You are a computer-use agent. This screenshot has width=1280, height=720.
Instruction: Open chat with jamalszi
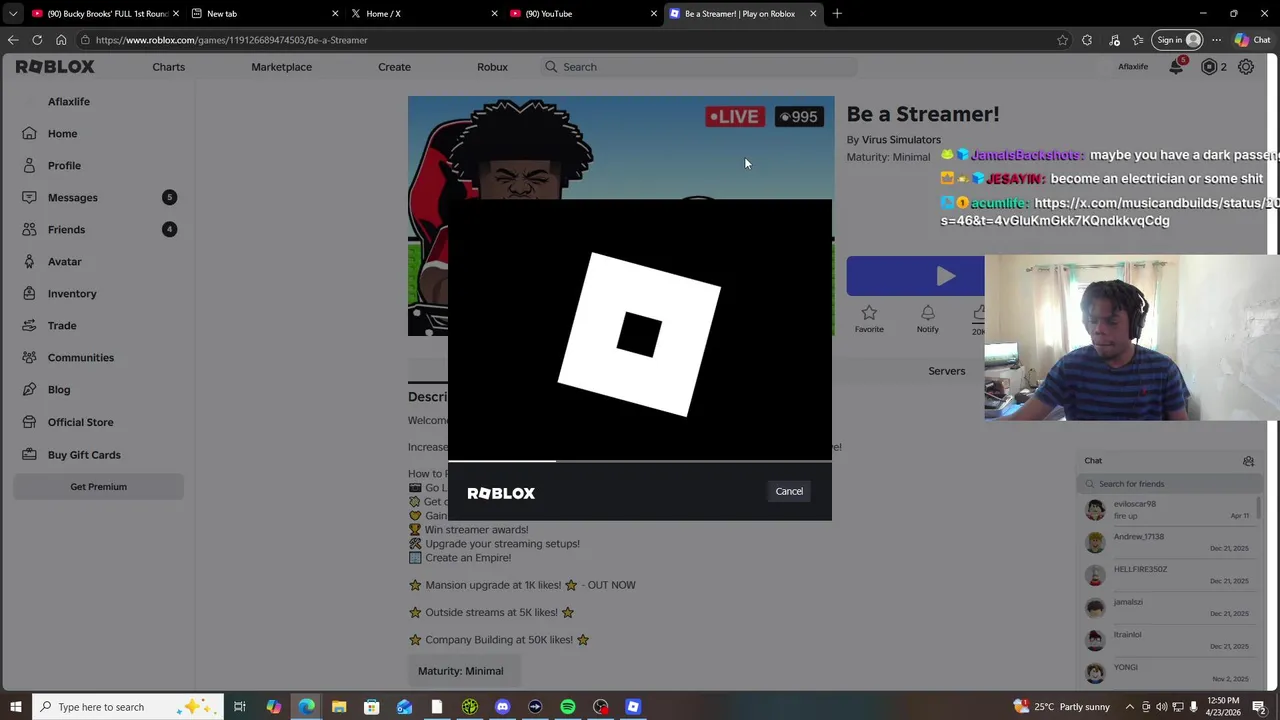coord(1170,608)
